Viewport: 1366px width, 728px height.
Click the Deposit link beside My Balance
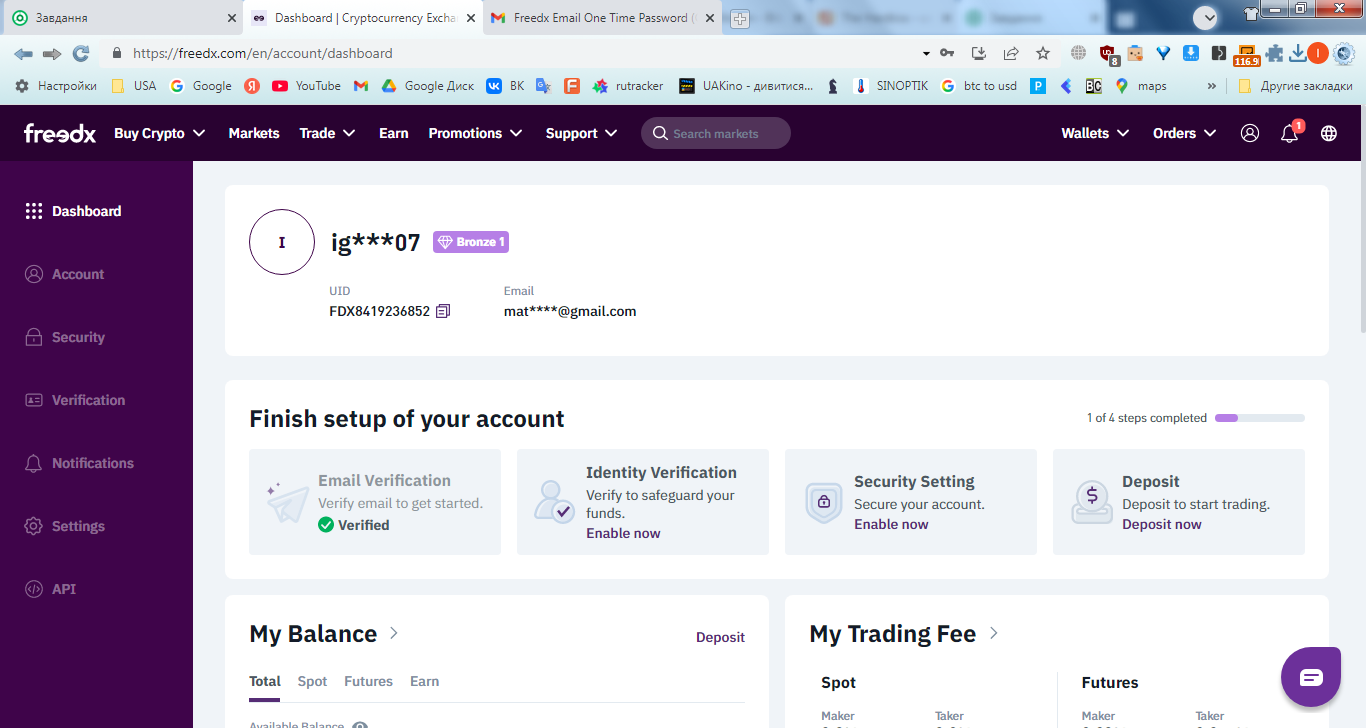coord(720,637)
